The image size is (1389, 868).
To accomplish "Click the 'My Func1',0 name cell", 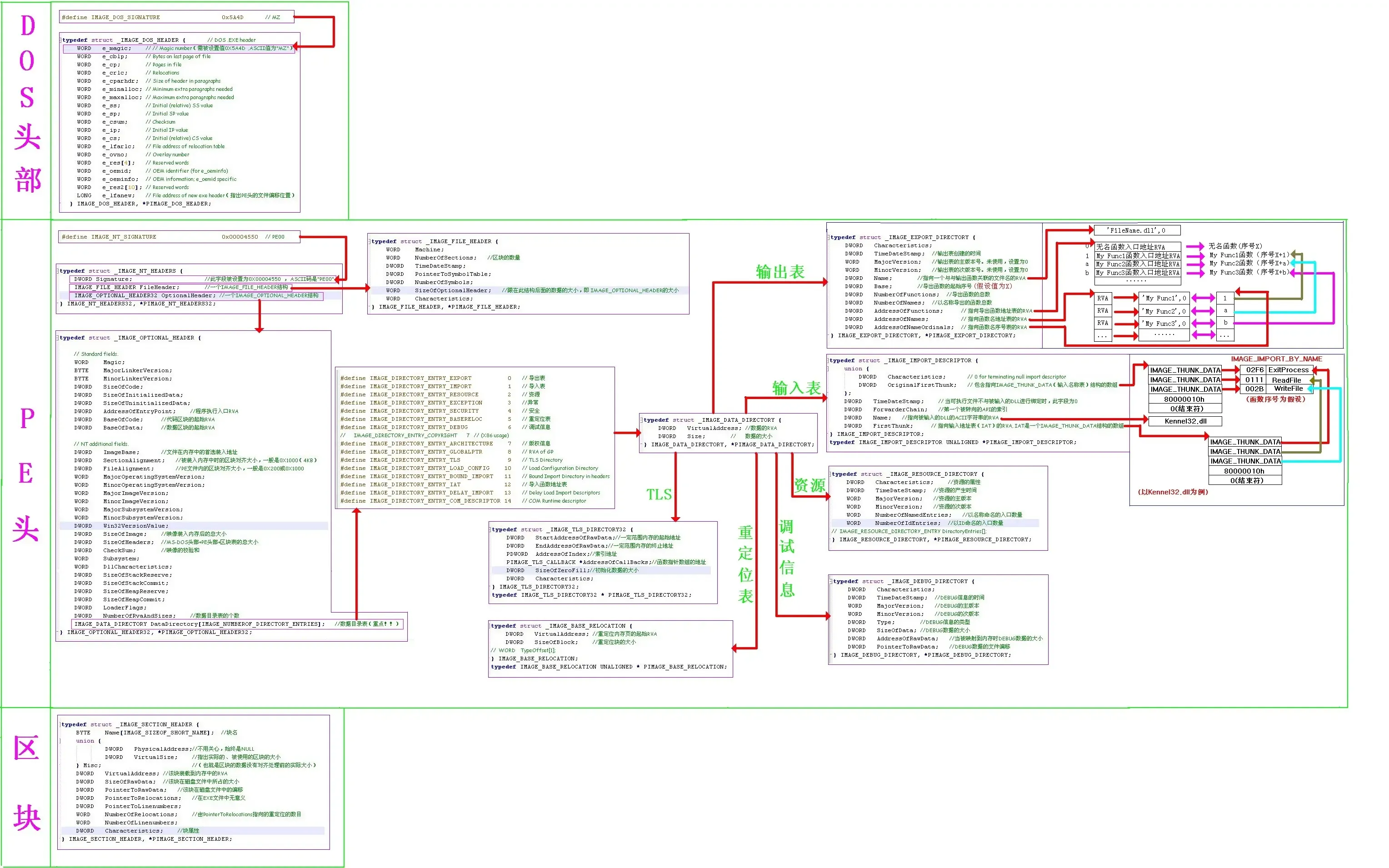I will click(1164, 298).
